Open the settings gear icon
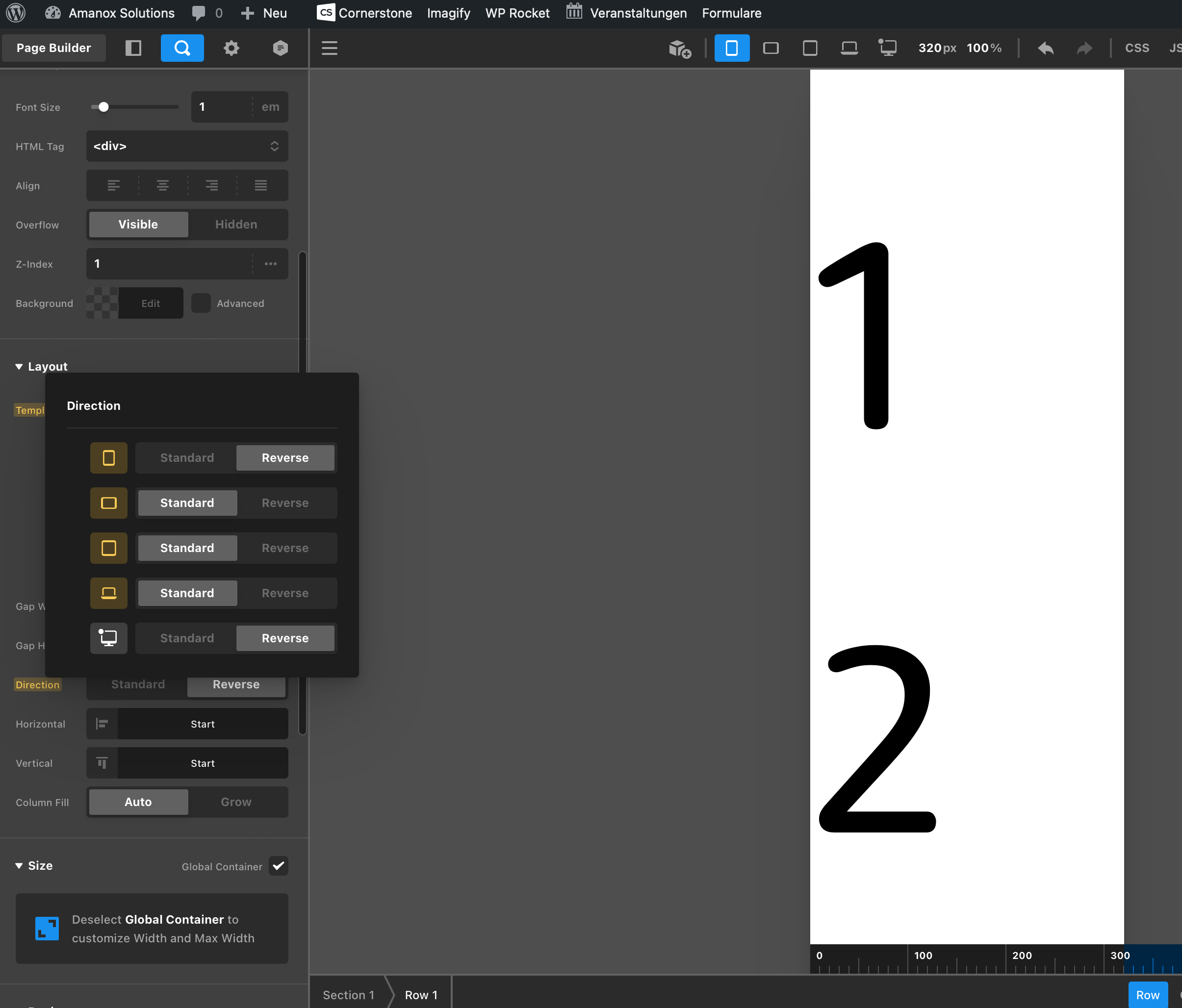Image resolution: width=1182 pixels, height=1008 pixels. (231, 48)
